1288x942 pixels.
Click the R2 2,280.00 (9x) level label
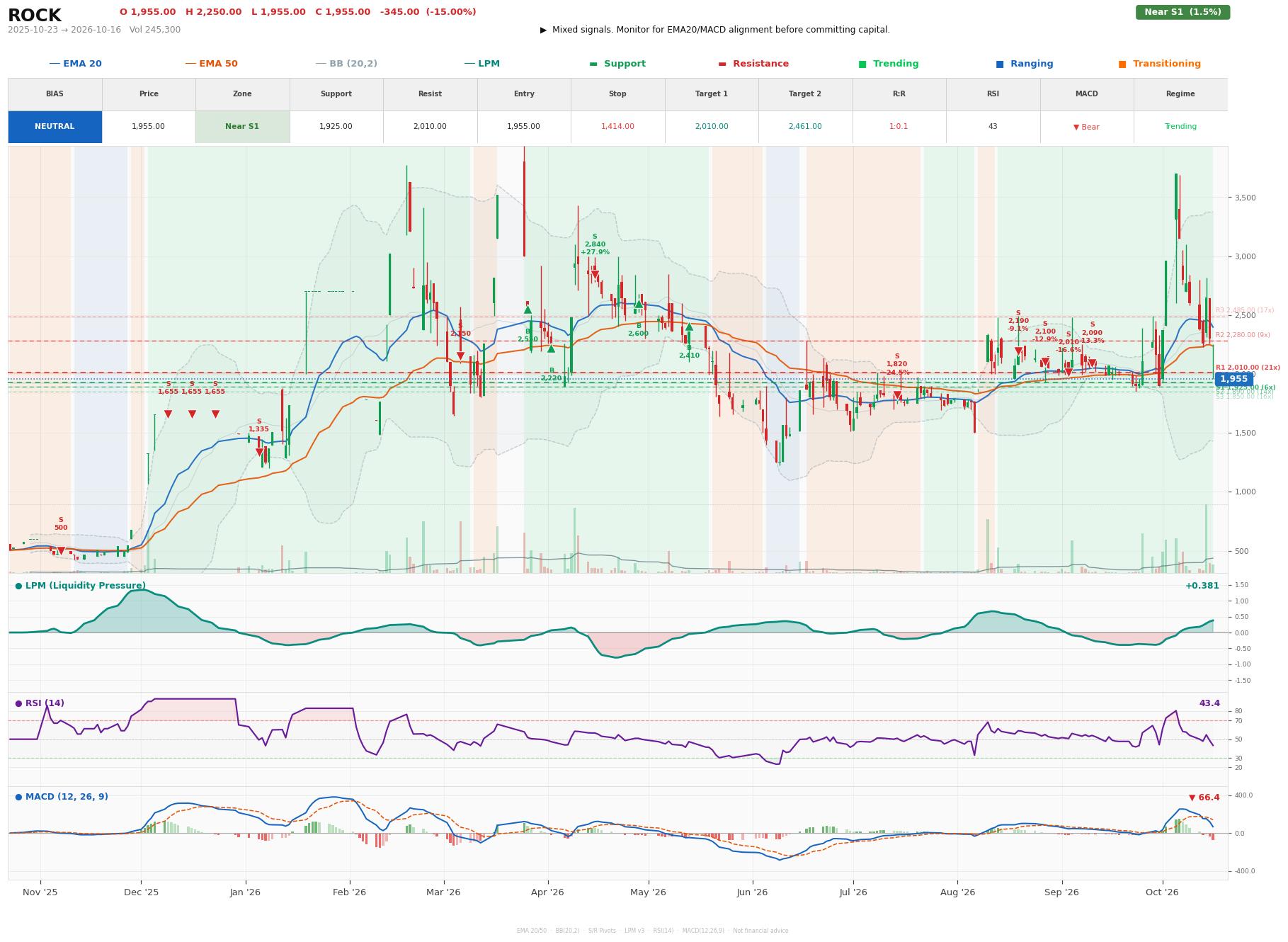1243,335
